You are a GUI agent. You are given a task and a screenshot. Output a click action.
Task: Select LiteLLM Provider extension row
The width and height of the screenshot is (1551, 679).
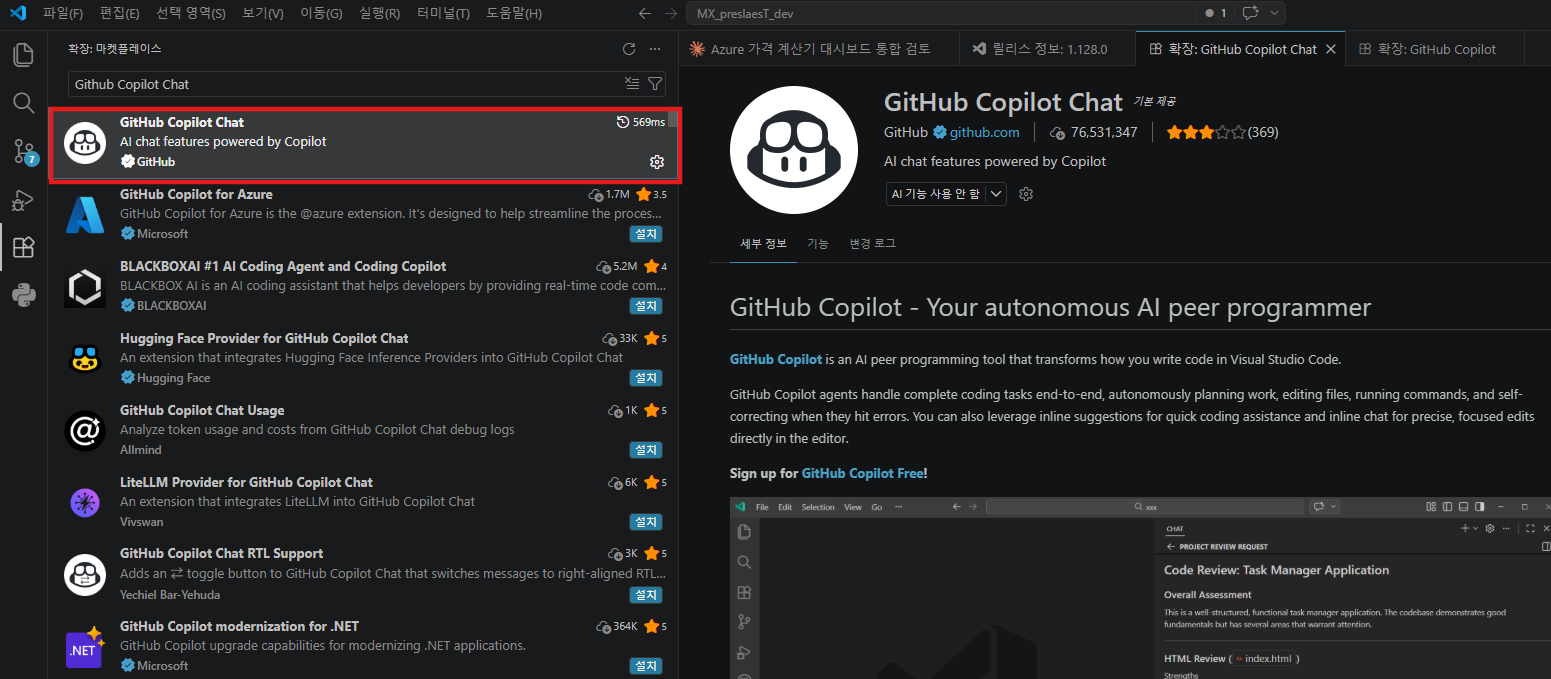click(364, 502)
